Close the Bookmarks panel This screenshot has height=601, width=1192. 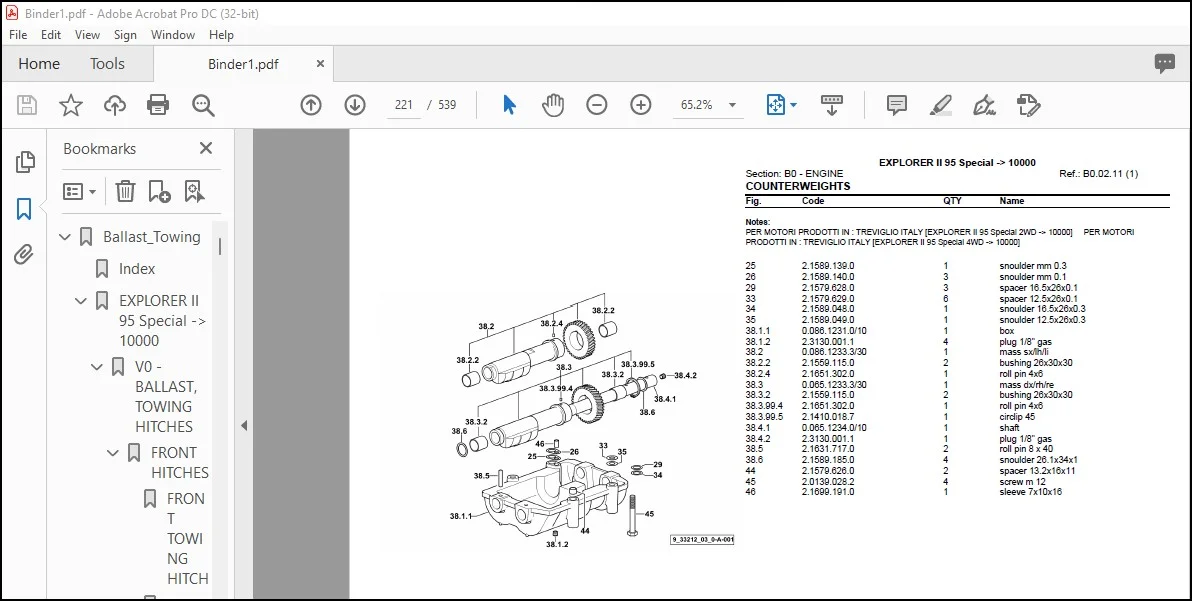click(x=206, y=148)
